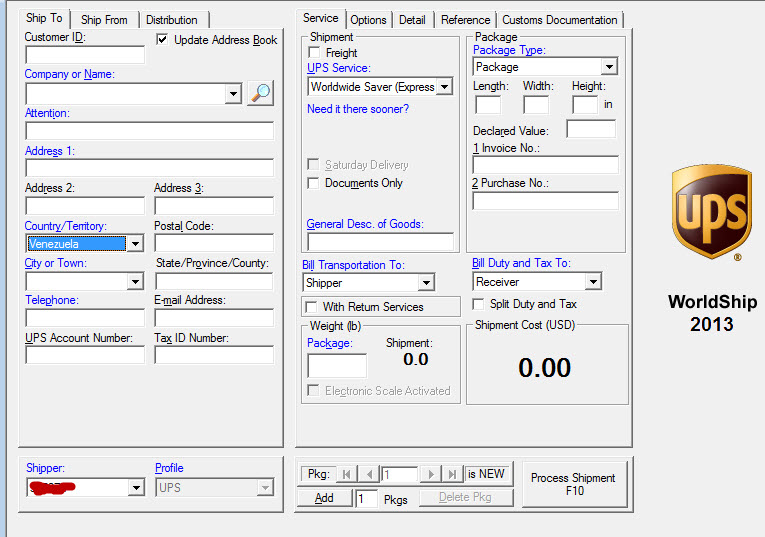Click the Need it there sooner link
The image size is (765, 537).
358,109
